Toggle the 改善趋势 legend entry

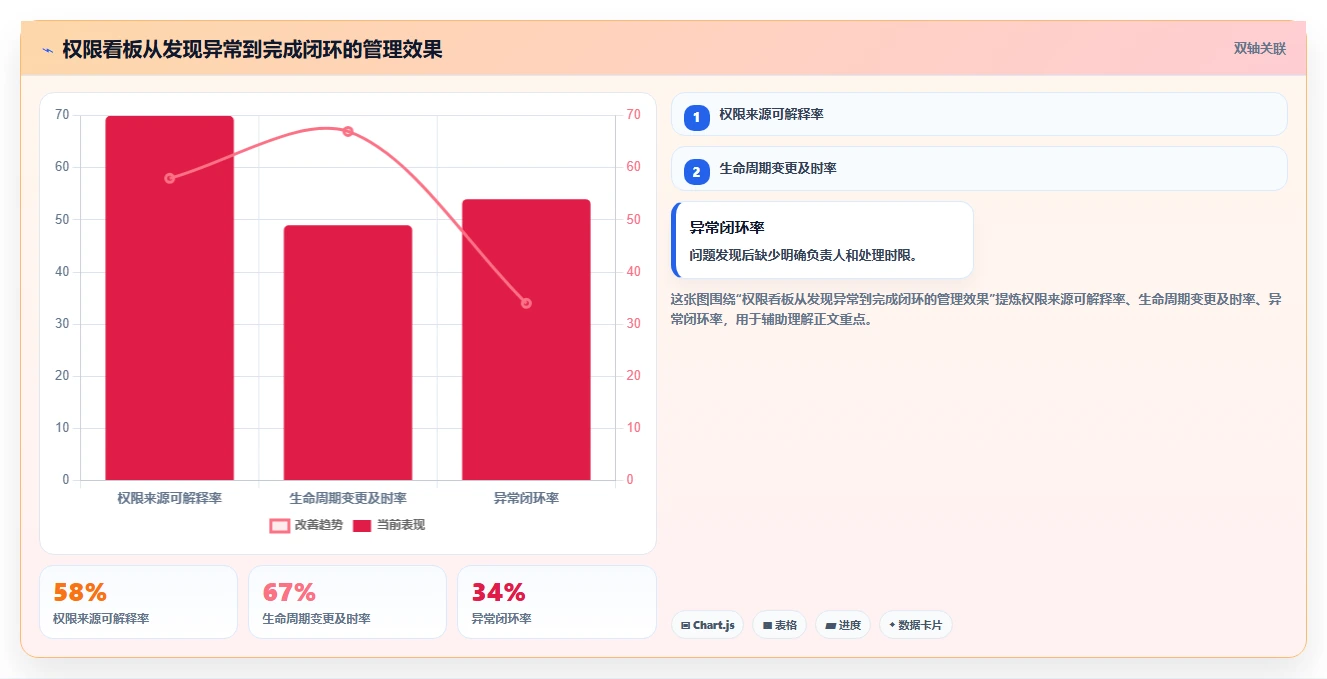coord(306,525)
